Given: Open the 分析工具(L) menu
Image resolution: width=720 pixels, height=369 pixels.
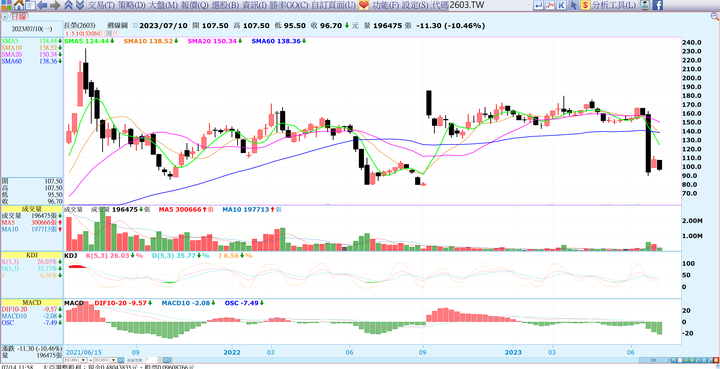Looking at the screenshot, I should [x=614, y=6].
